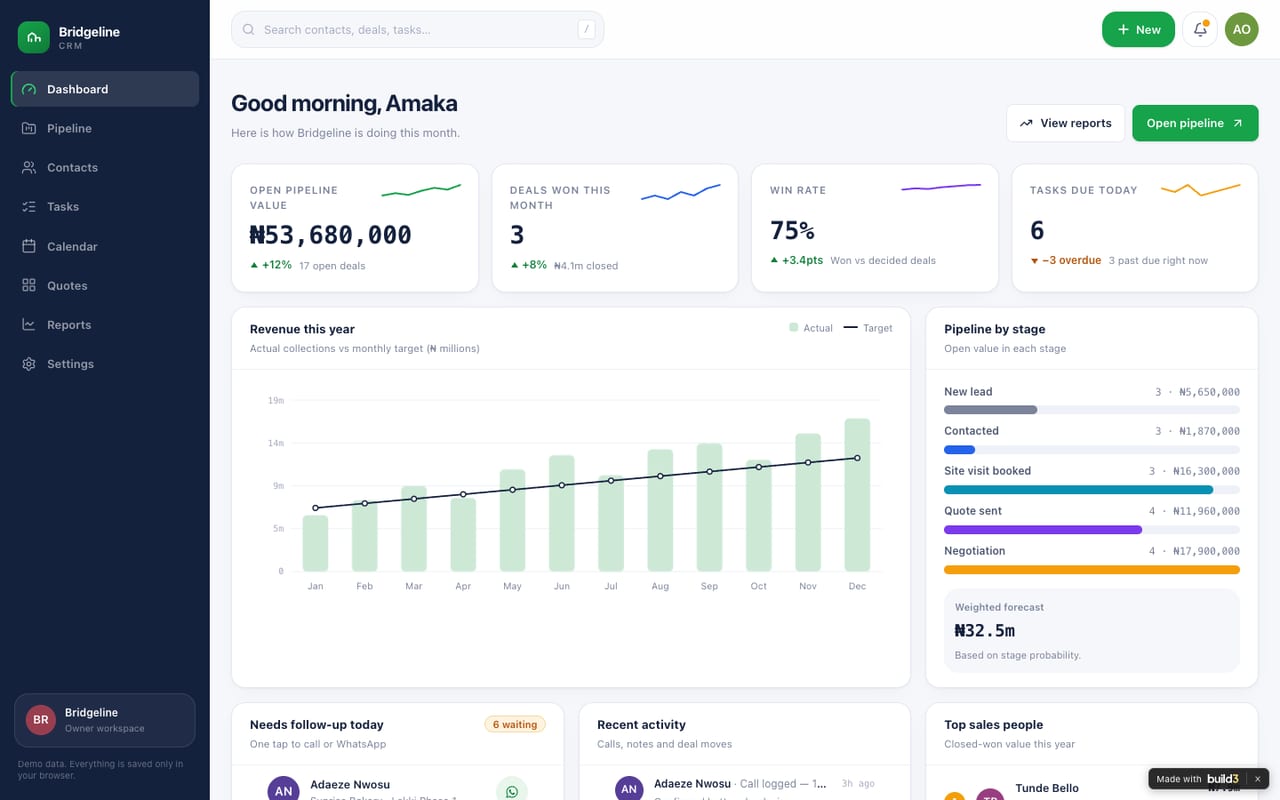Viewport: 1280px width, 800px height.
Task: Open Settings from the sidebar
Action: pyautogui.click(x=105, y=364)
